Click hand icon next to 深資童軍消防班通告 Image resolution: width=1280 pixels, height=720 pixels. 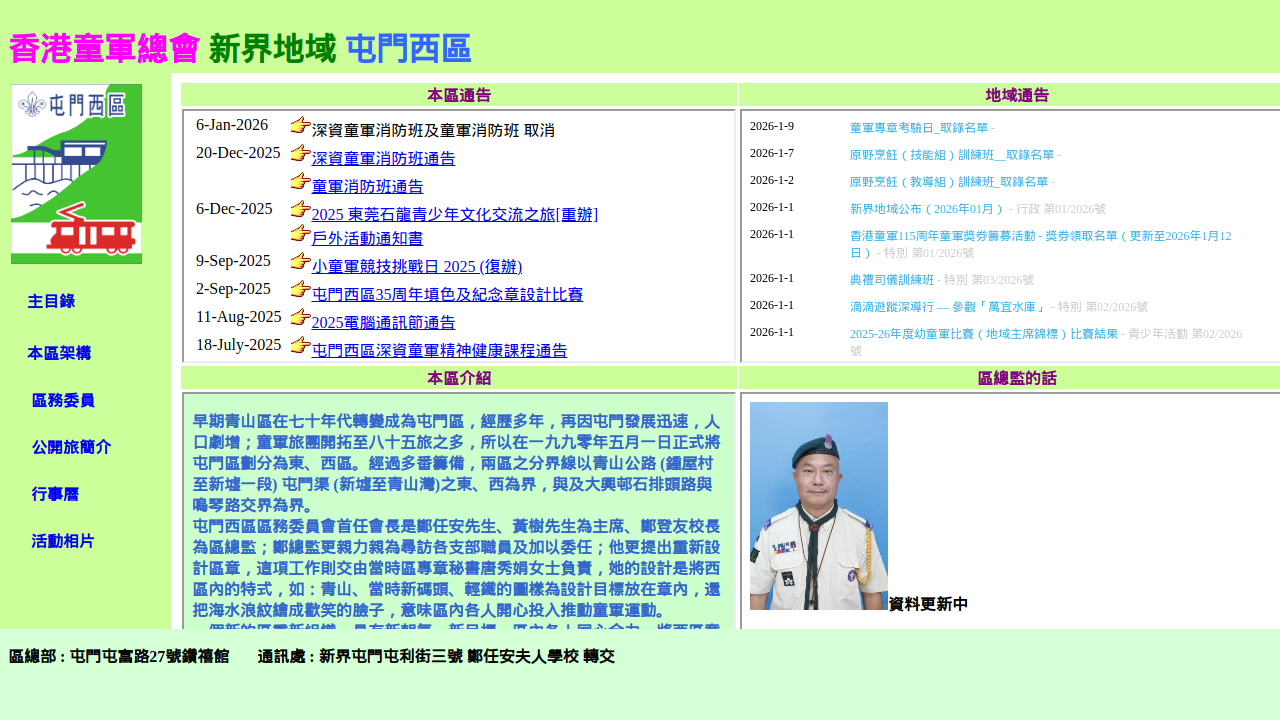(300, 153)
